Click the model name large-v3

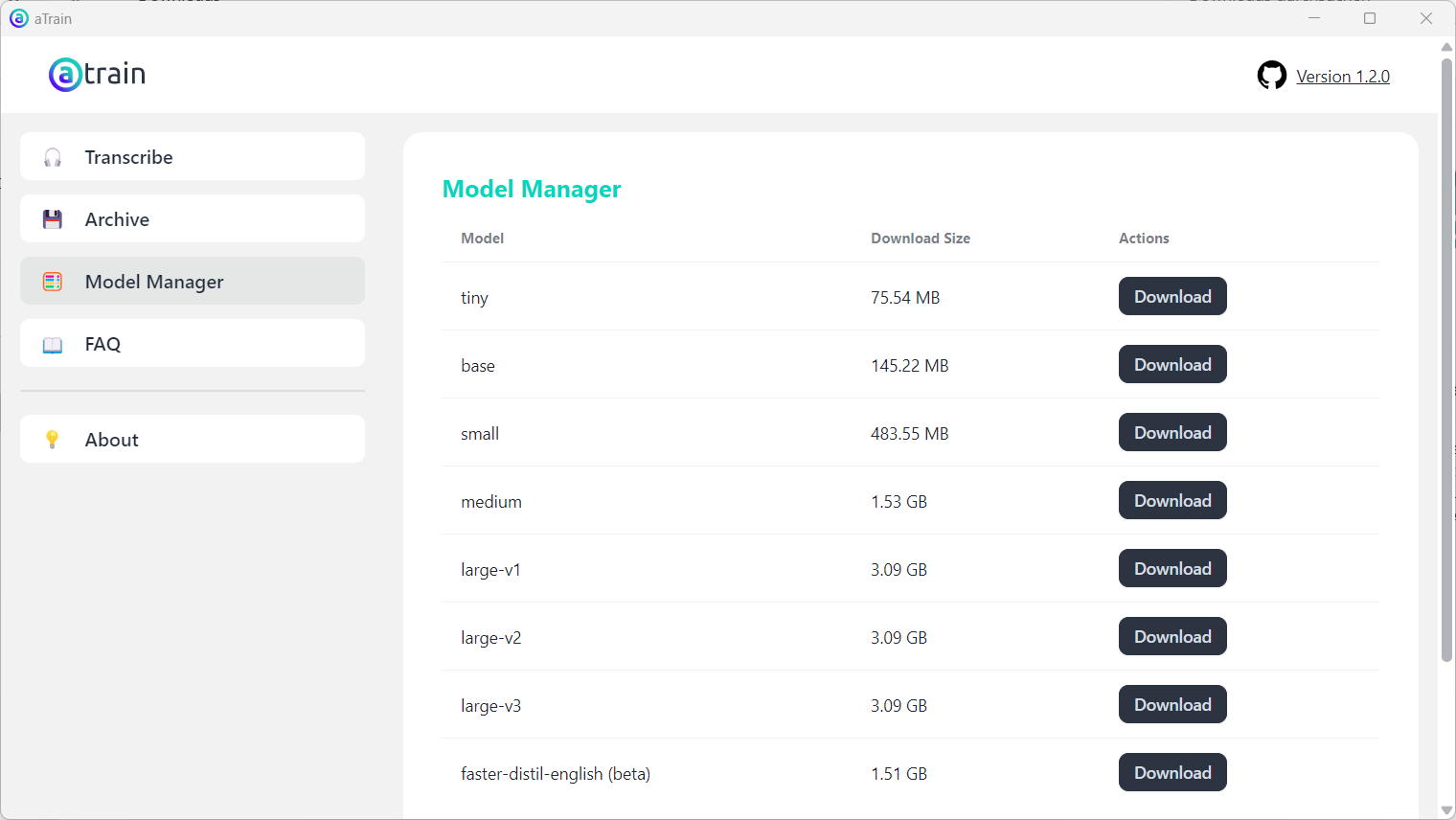[491, 706]
